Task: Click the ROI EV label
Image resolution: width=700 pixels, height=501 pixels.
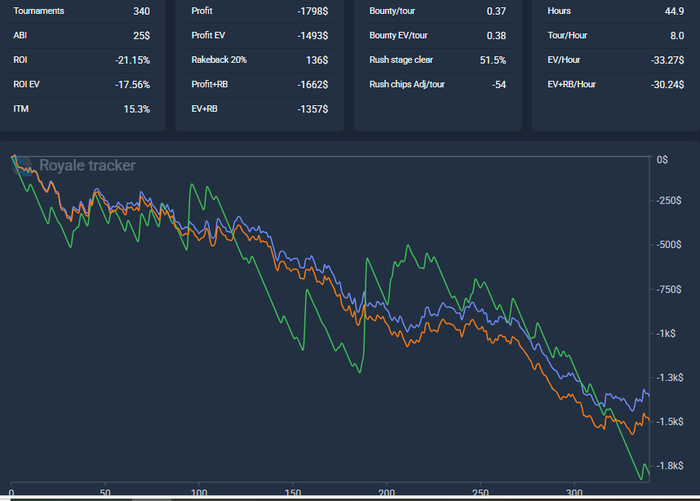Action: [x=26, y=84]
